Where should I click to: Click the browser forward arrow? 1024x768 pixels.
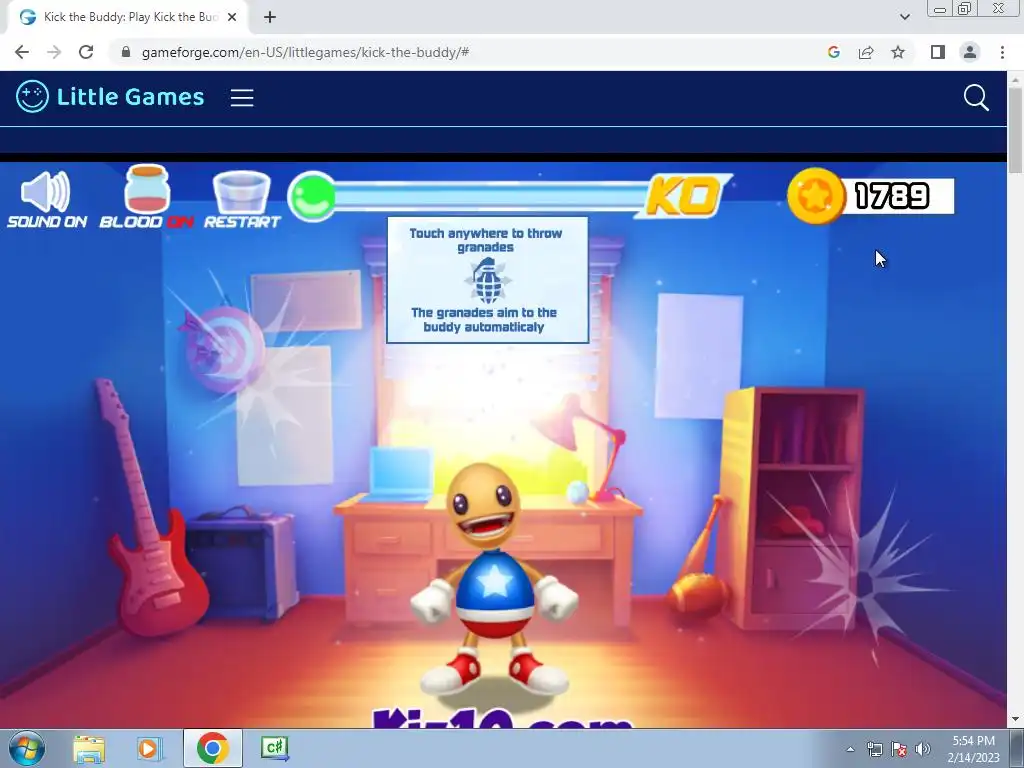[x=54, y=52]
